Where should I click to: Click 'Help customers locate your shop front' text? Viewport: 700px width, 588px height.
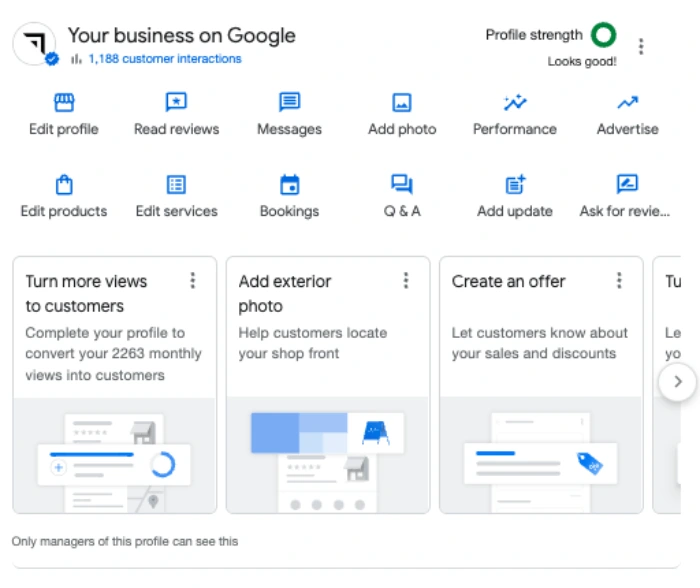click(x=312, y=343)
